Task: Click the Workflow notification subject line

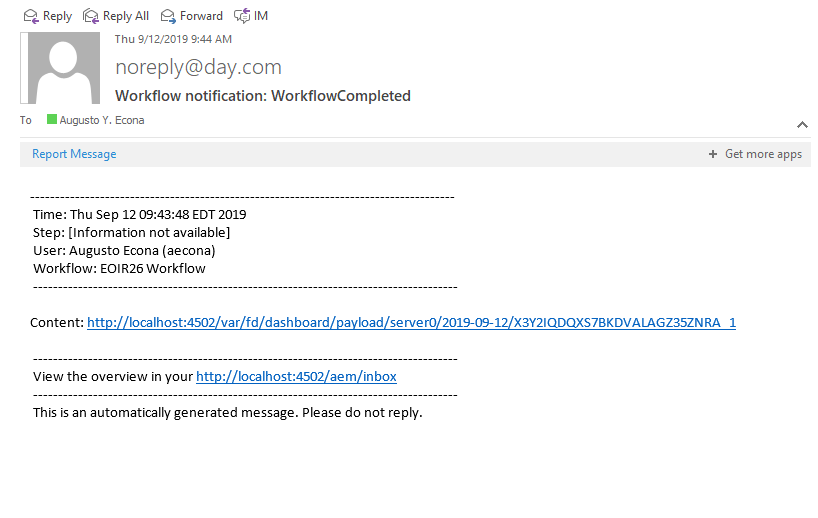Action: coord(263,96)
